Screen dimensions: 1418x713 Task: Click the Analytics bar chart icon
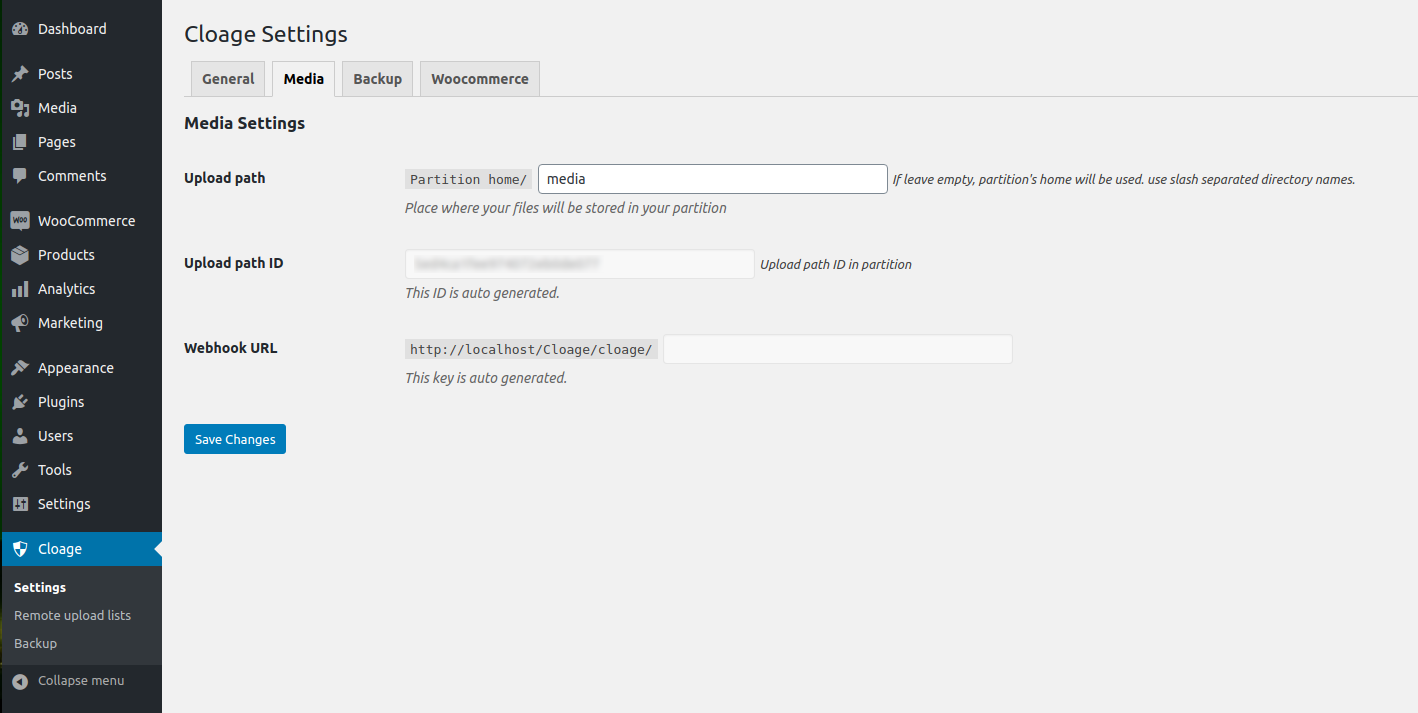[20, 289]
